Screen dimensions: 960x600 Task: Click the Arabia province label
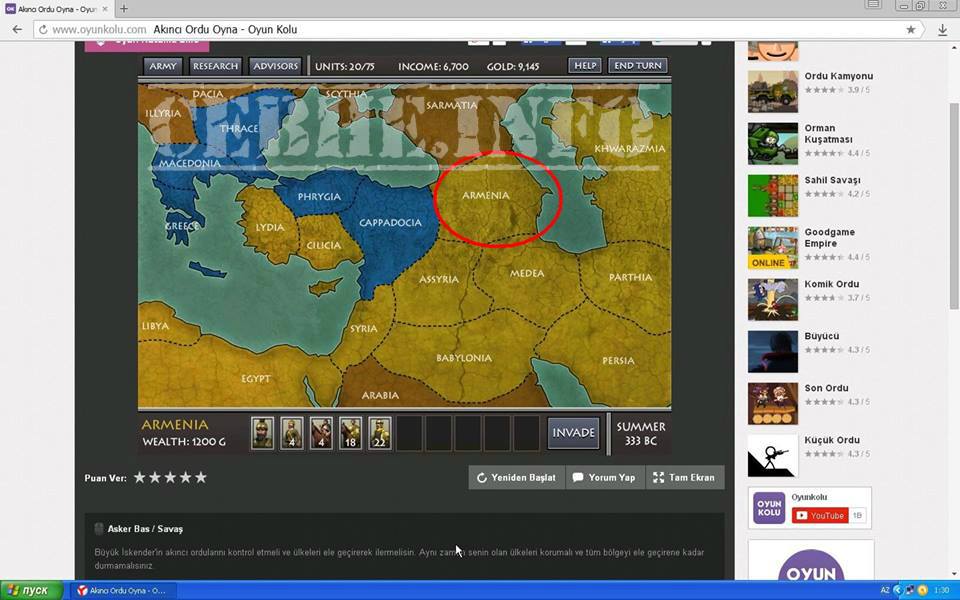point(380,396)
